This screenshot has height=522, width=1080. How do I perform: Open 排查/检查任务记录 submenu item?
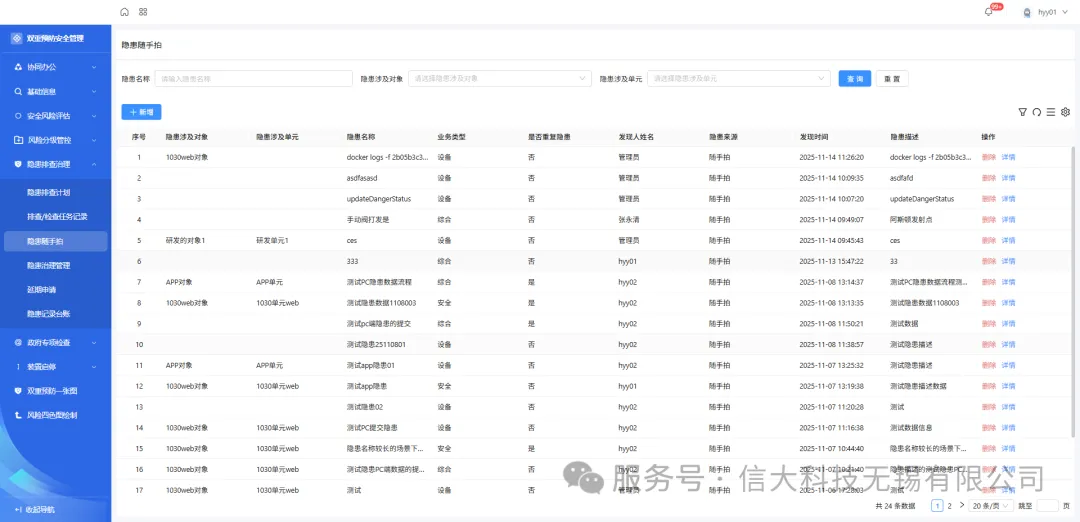pos(57,216)
